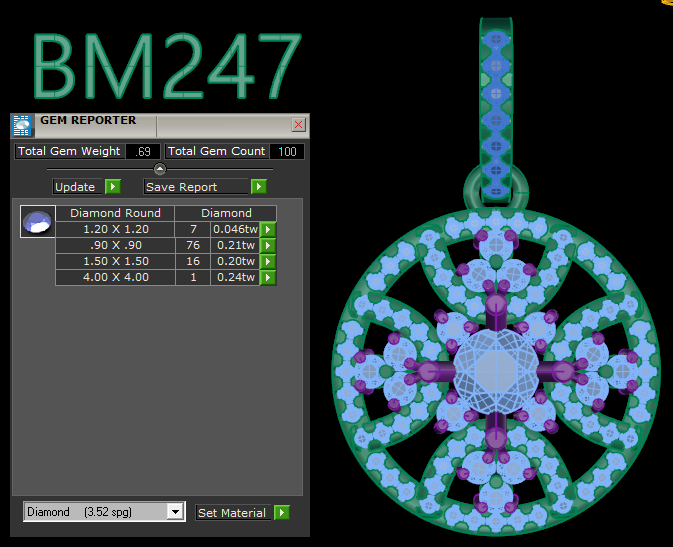Click the Update button label
Image resolution: width=673 pixels, height=547 pixels.
pos(76,187)
